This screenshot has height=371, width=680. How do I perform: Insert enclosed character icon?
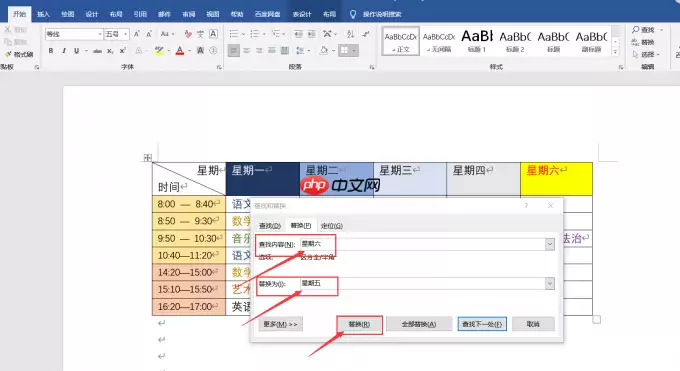[x=213, y=51]
